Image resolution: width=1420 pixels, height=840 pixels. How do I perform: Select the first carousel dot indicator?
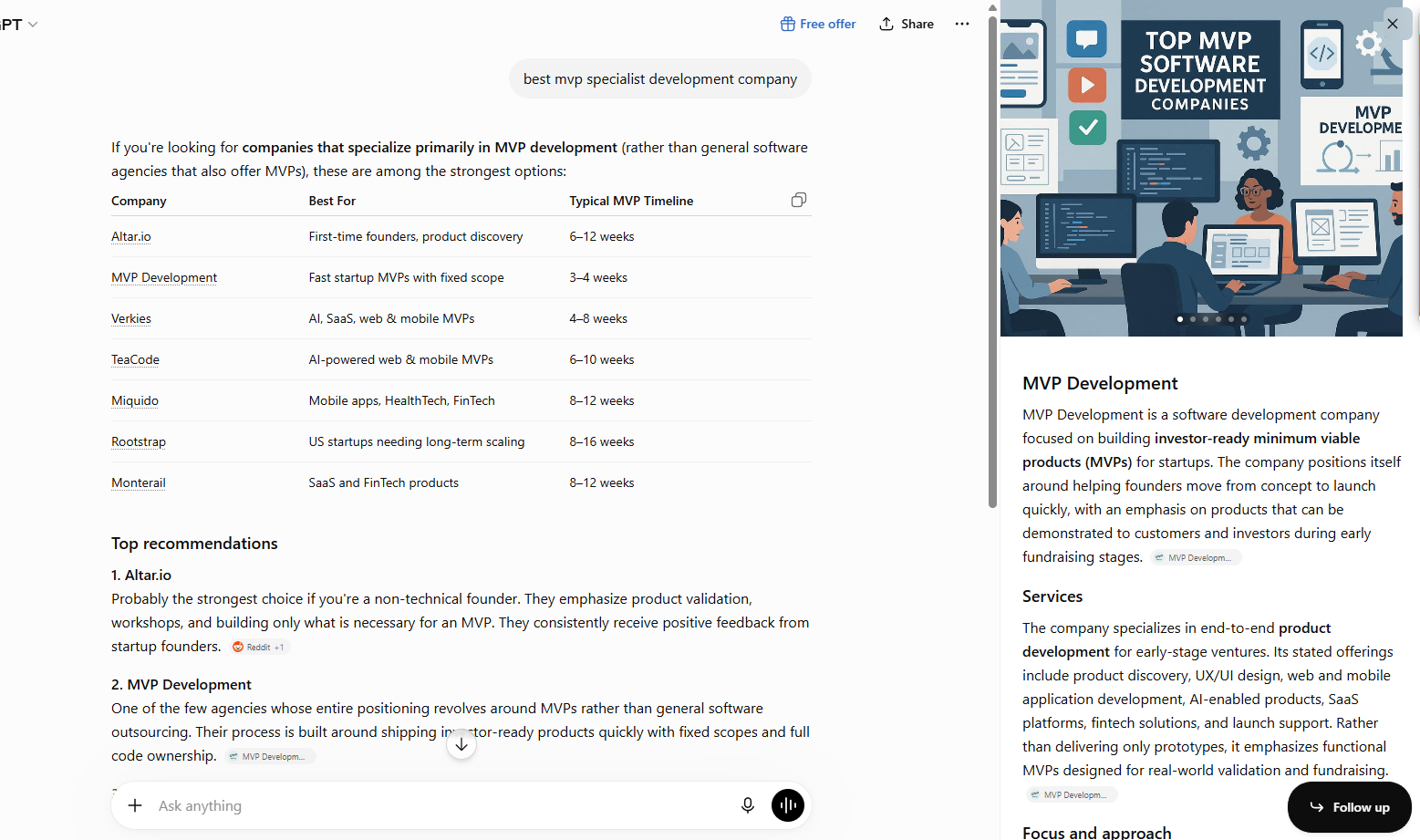coord(1180,319)
